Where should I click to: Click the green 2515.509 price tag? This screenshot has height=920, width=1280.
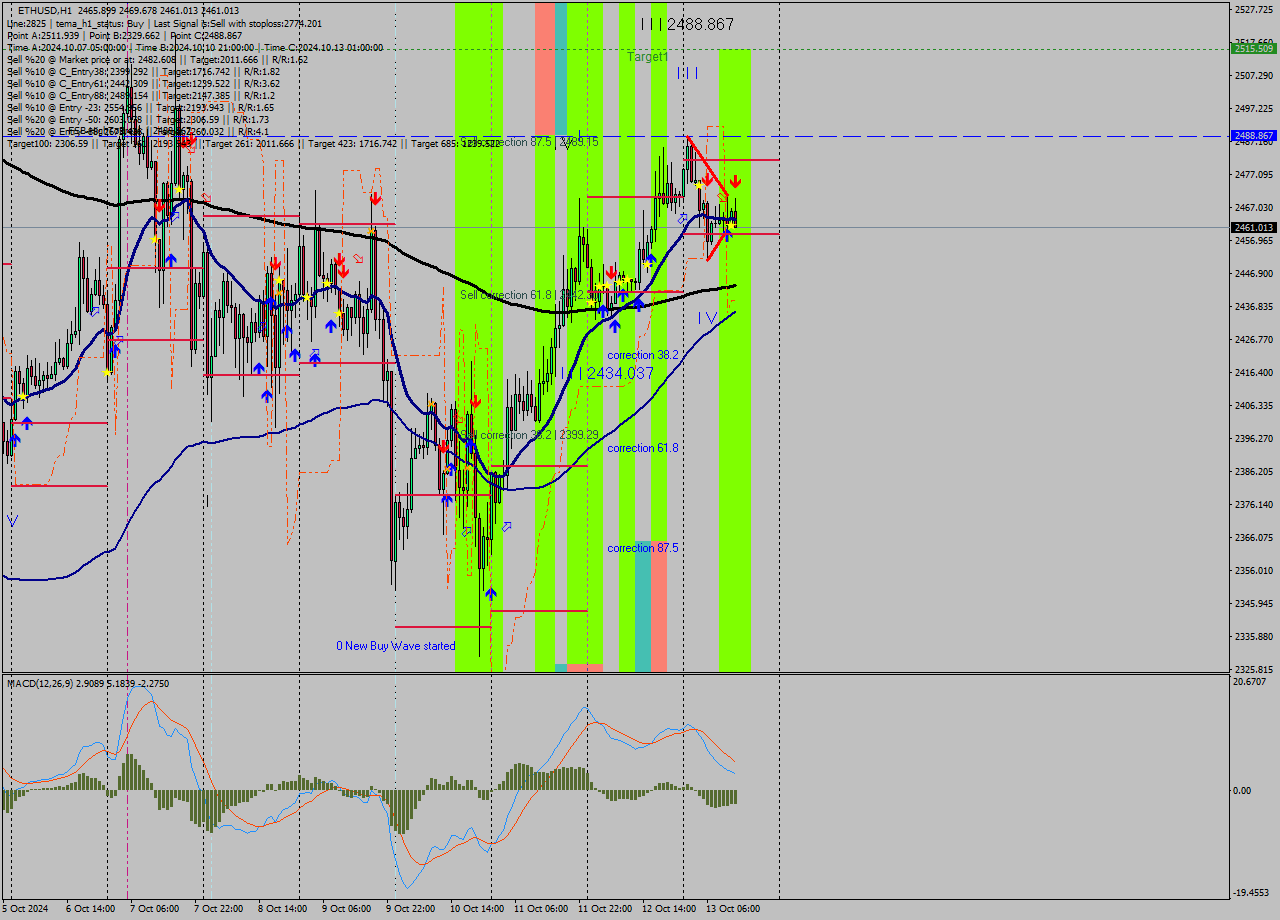tap(1254, 48)
